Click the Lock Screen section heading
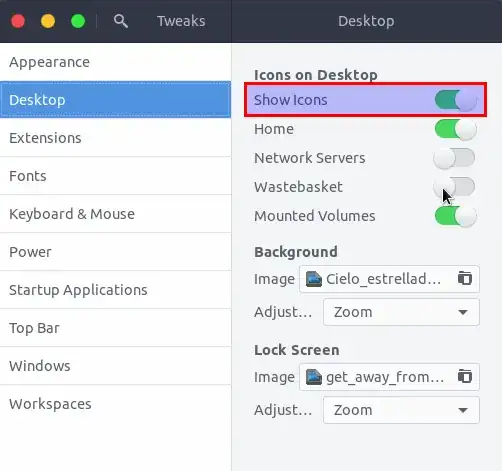This screenshot has width=503, height=471. click(x=297, y=350)
